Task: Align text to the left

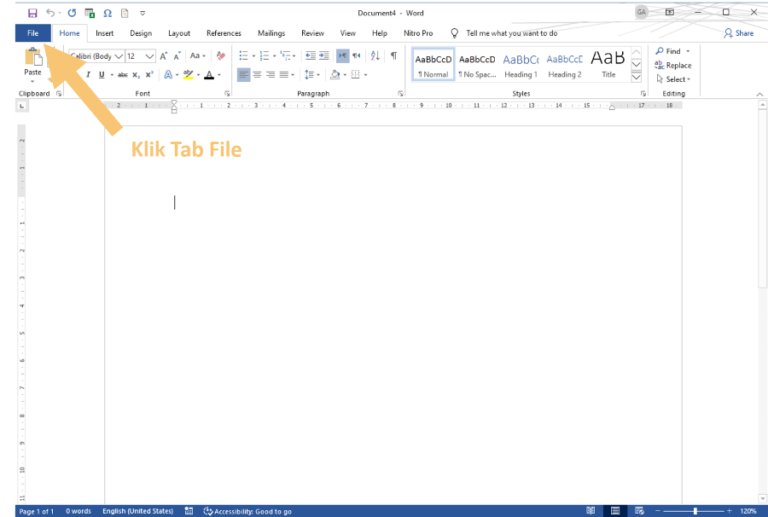Action: coord(243,75)
